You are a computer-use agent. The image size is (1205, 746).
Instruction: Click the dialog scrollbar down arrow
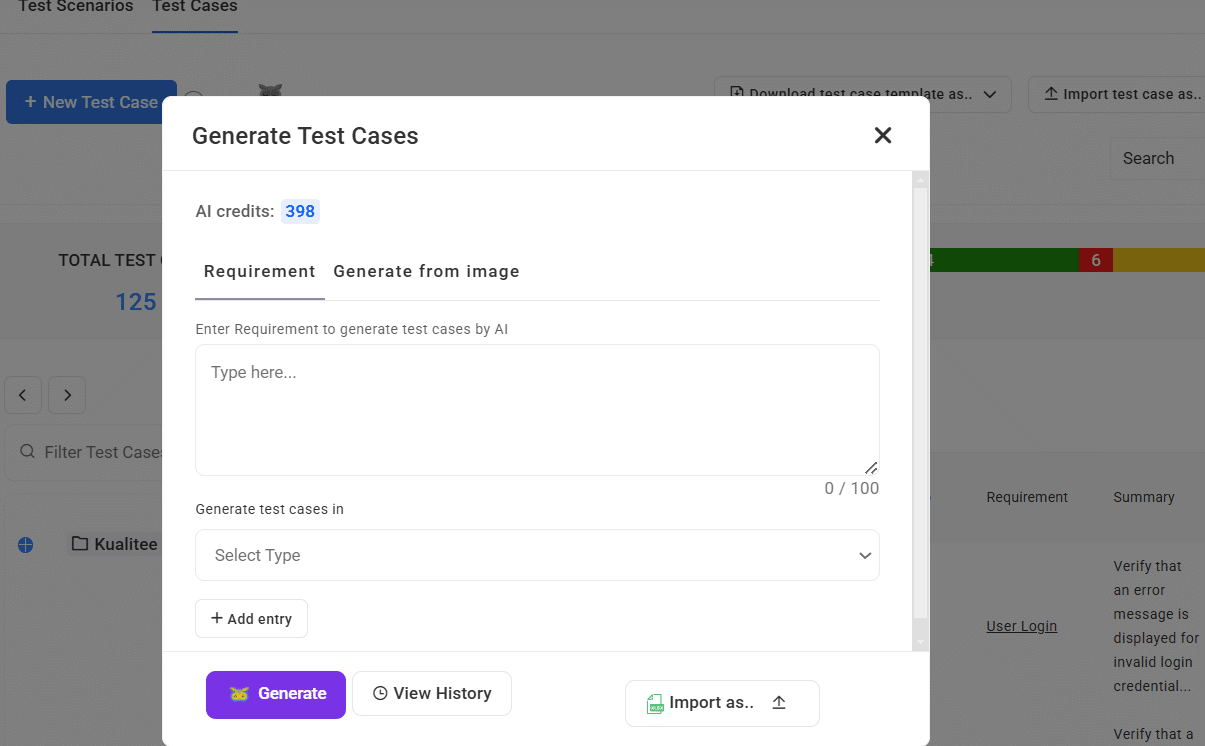(x=921, y=642)
